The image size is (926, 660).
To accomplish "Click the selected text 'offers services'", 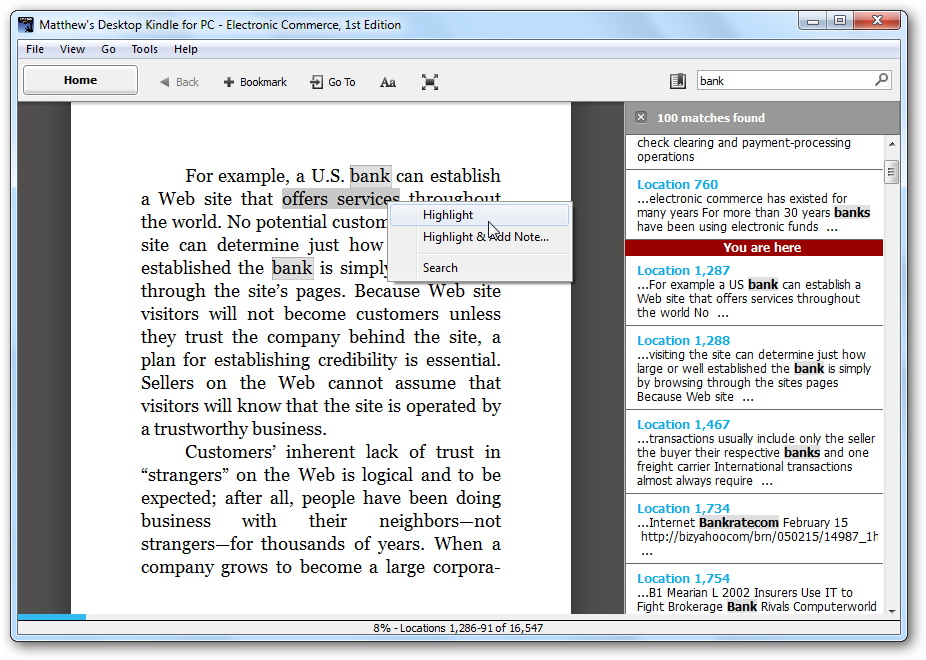I will (341, 199).
